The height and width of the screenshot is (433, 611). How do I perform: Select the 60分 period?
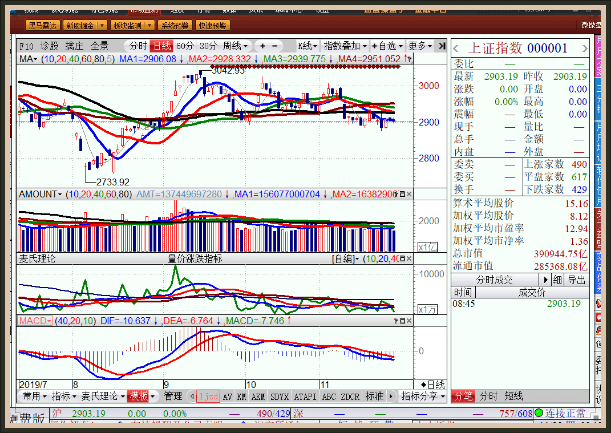pyautogui.click(x=185, y=46)
